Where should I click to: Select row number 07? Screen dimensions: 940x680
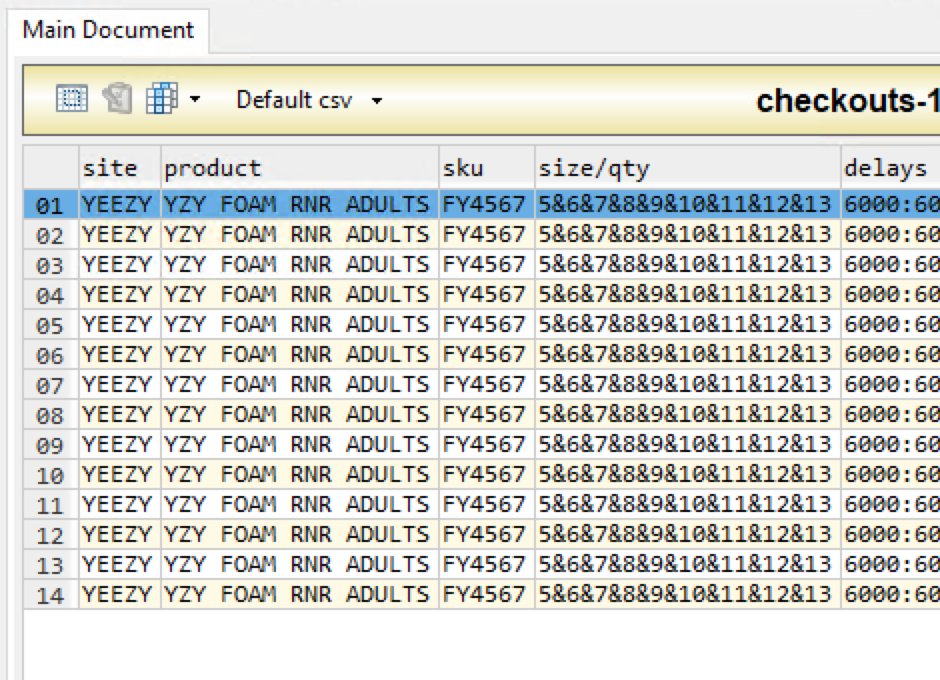(50, 384)
